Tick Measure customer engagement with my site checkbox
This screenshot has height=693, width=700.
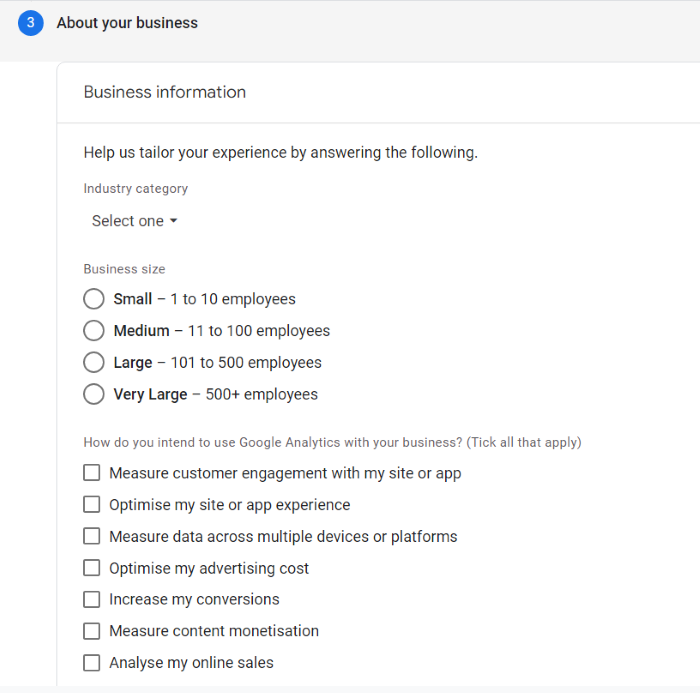[92, 473]
